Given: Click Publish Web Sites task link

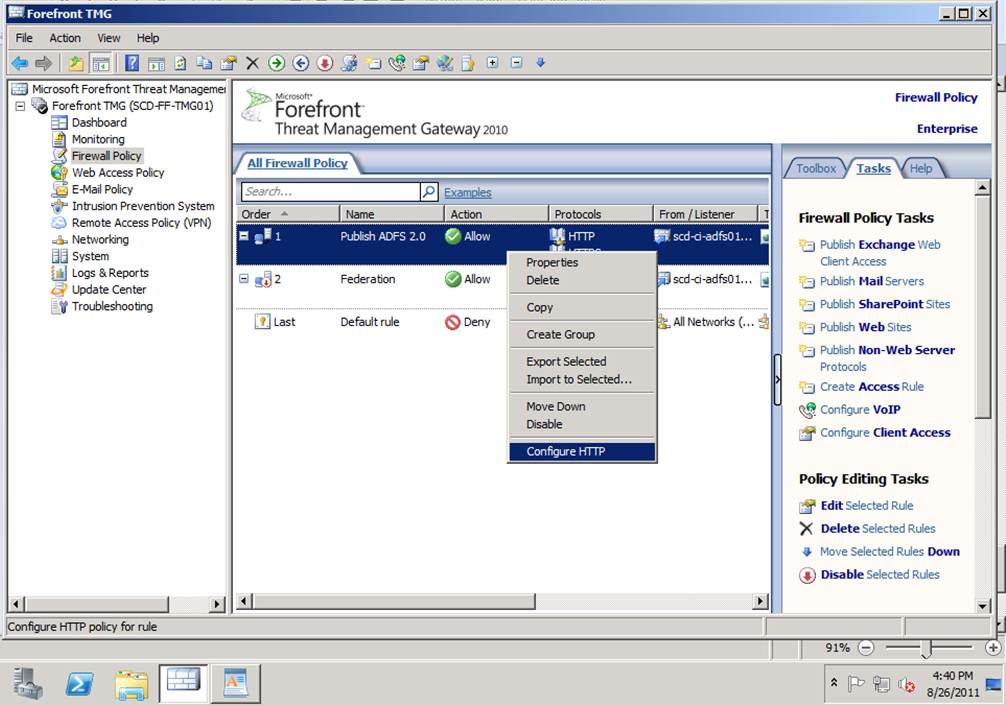Looking at the screenshot, I should [865, 327].
